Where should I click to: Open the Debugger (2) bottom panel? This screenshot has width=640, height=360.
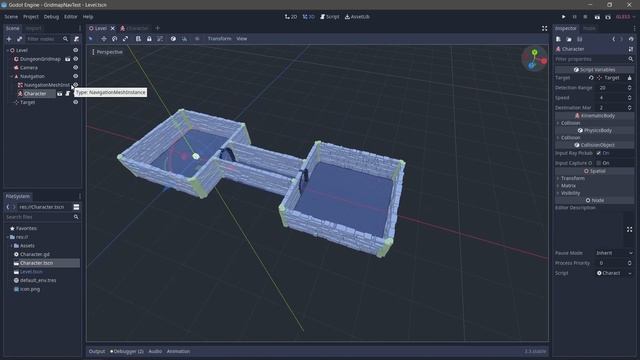pyautogui.click(x=127, y=351)
